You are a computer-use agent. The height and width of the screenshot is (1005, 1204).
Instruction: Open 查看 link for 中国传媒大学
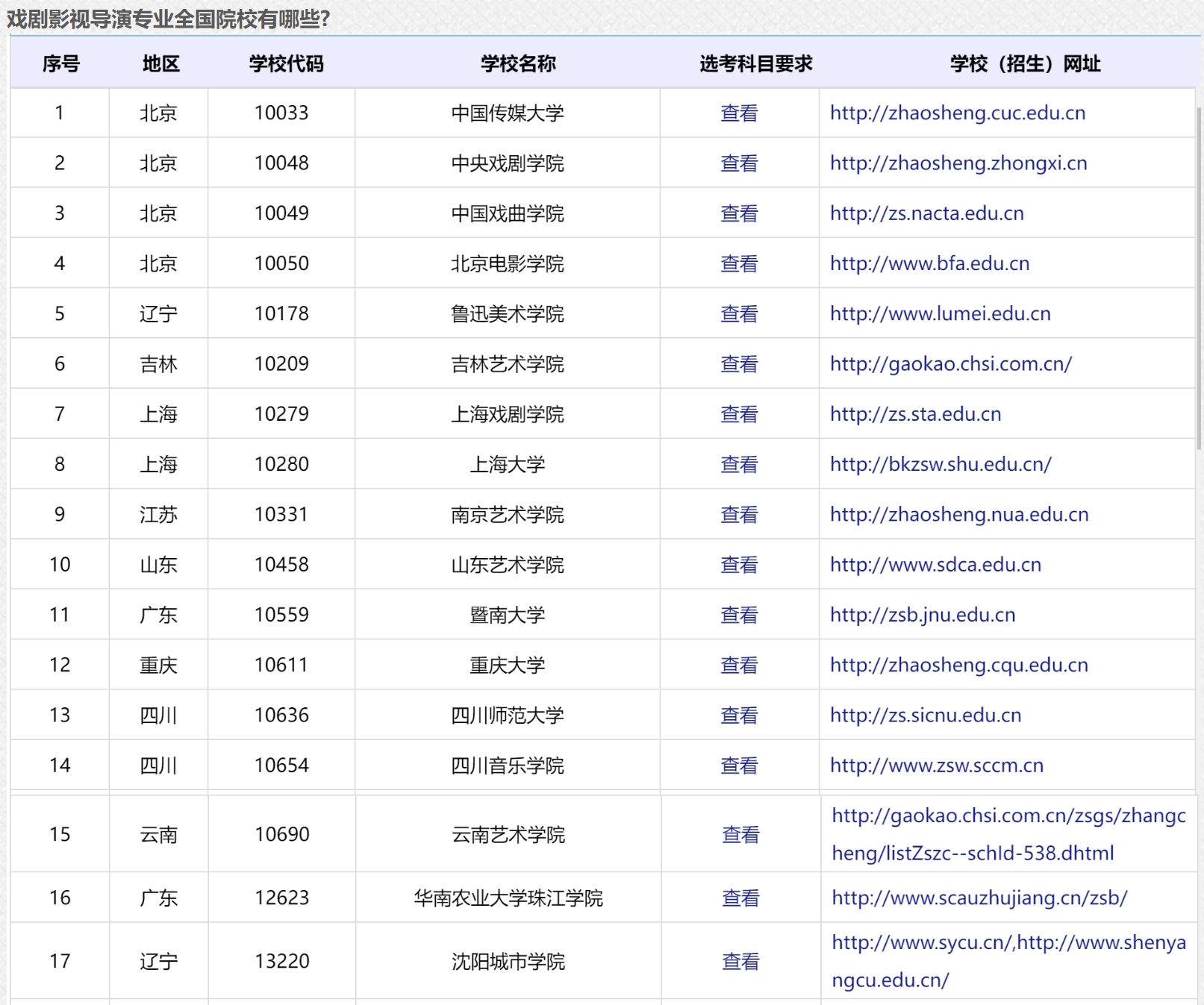click(x=739, y=113)
